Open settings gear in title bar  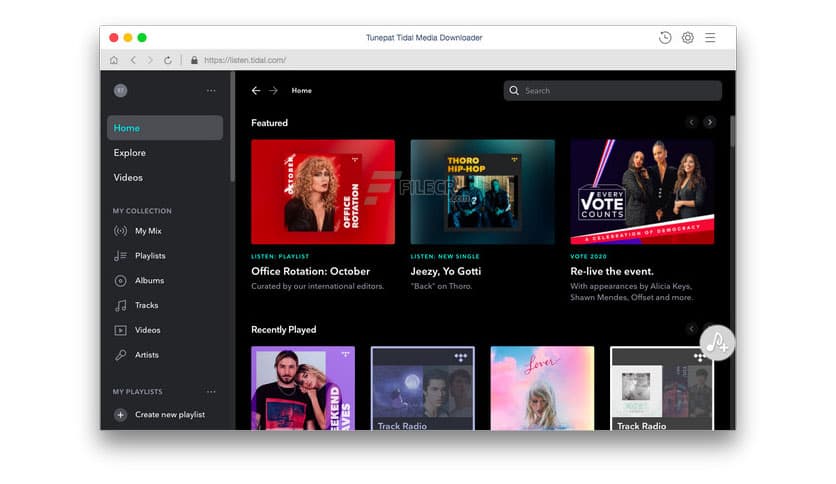pyautogui.click(x=688, y=38)
